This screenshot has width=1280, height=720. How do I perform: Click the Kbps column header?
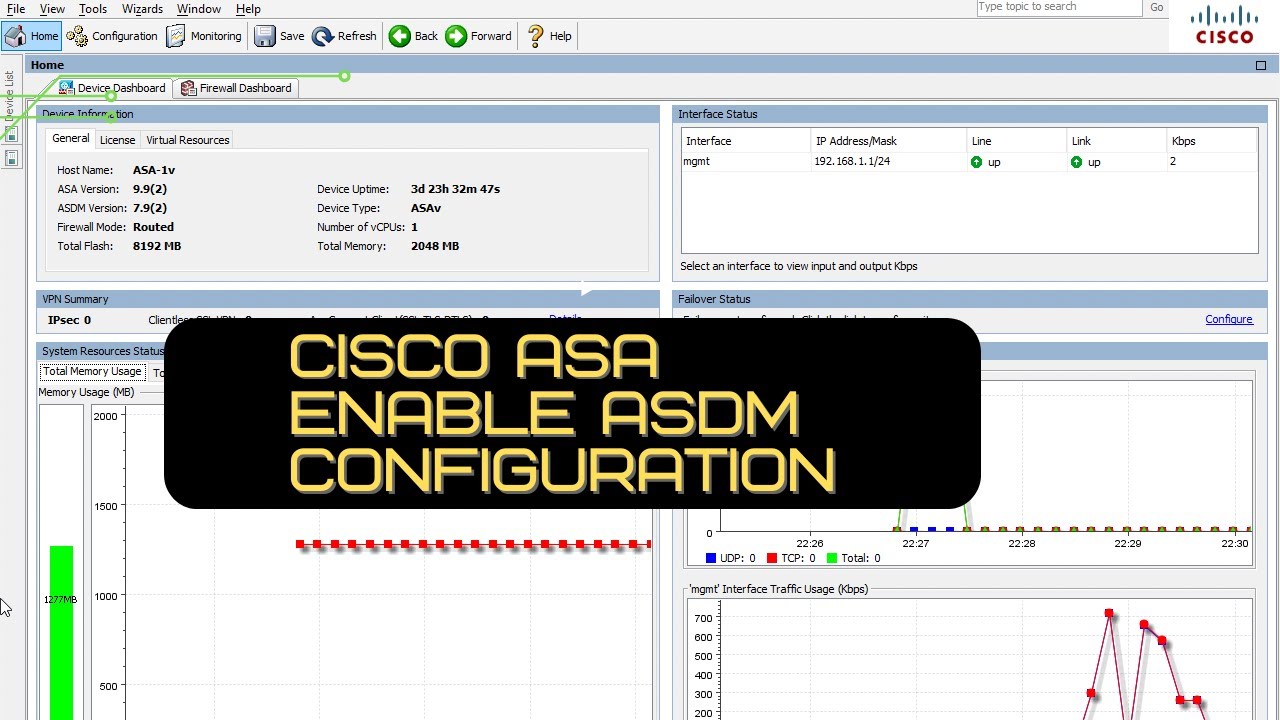1211,141
